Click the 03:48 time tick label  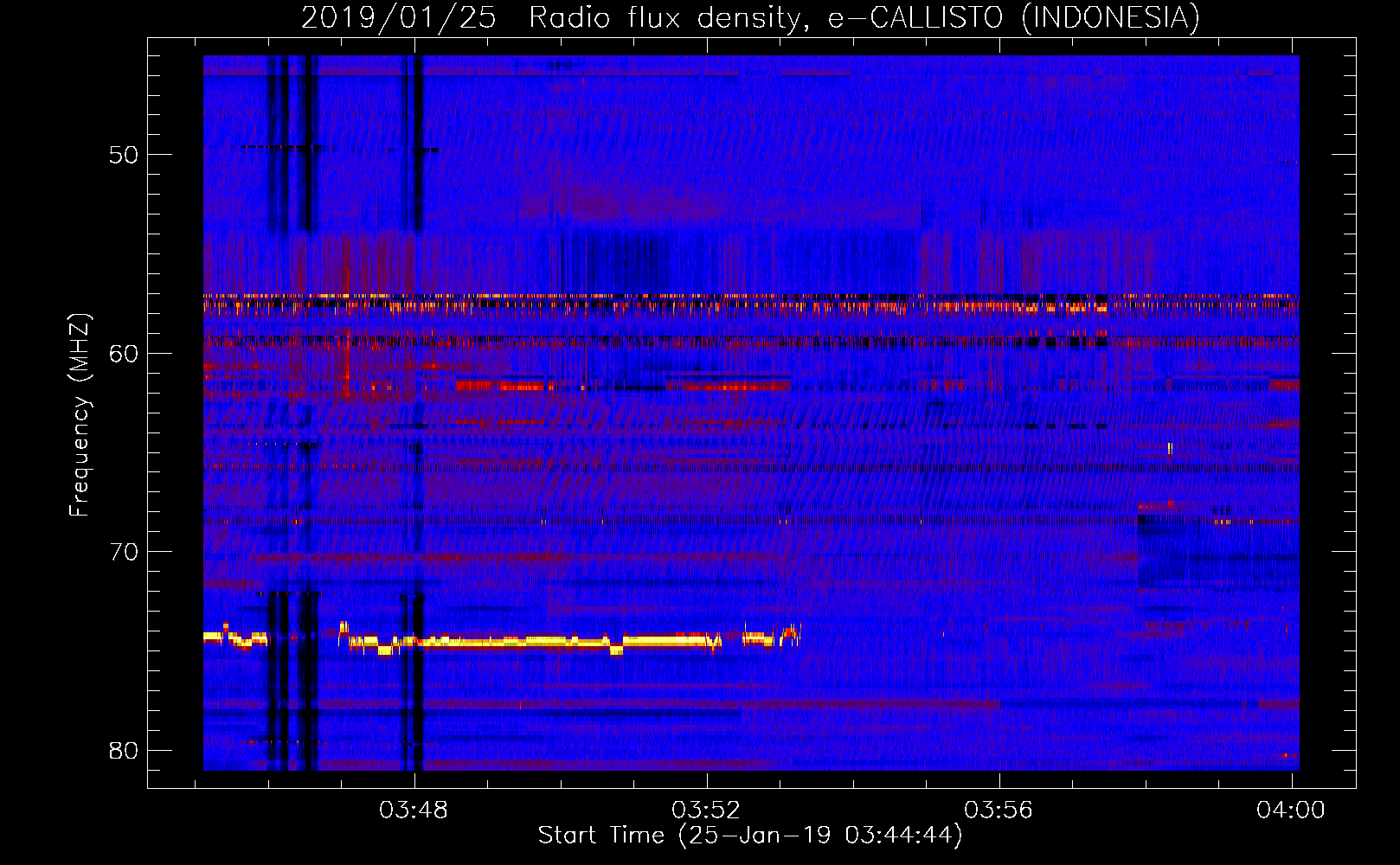(x=414, y=810)
